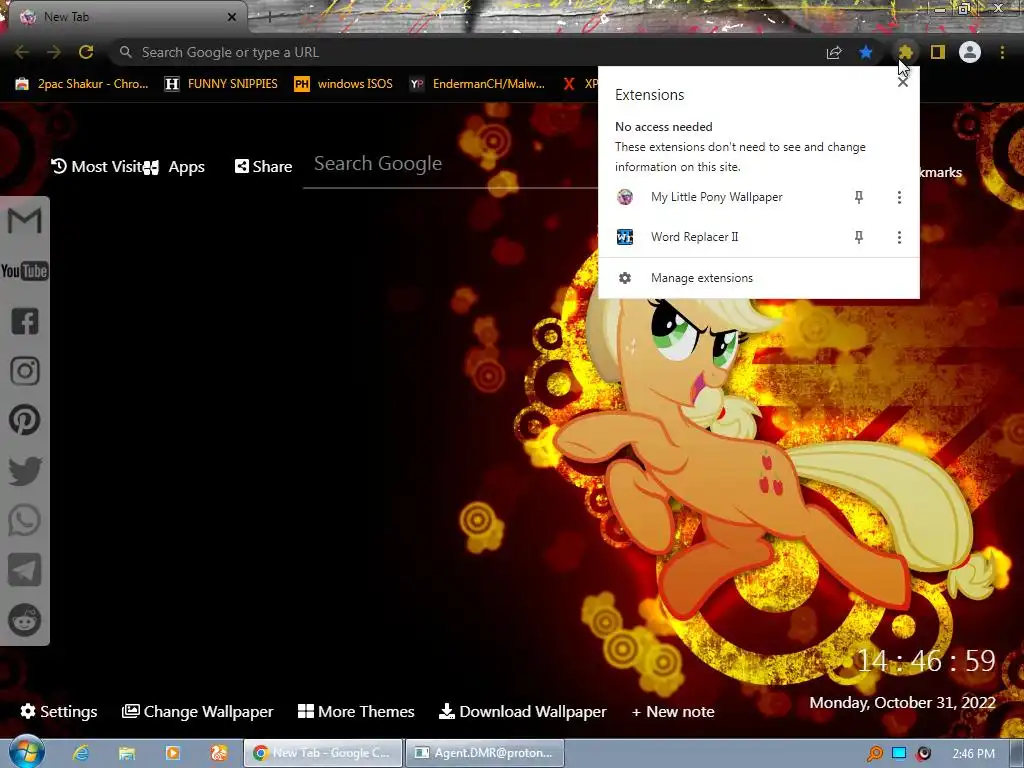Open Chrome three-dot main menu
Screen dimensions: 1024x768
click(1002, 52)
